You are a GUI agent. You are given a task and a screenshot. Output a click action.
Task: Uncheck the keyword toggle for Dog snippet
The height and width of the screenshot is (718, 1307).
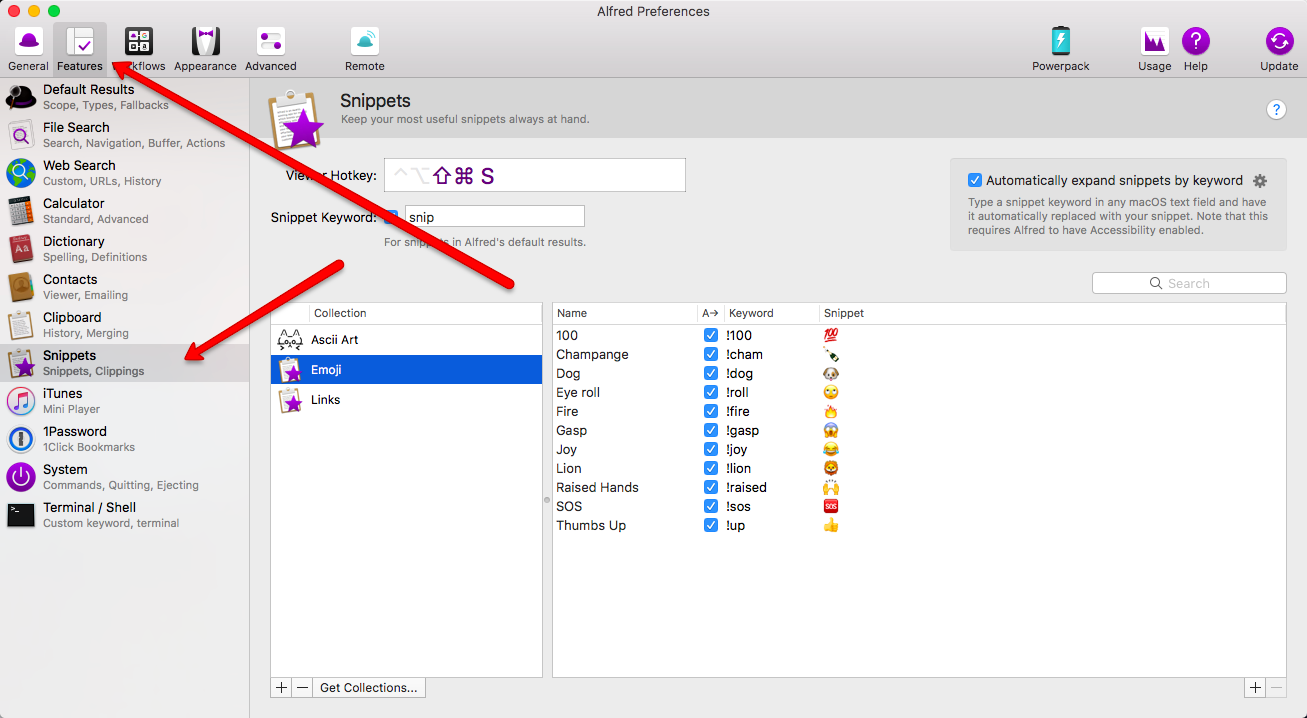[710, 373]
